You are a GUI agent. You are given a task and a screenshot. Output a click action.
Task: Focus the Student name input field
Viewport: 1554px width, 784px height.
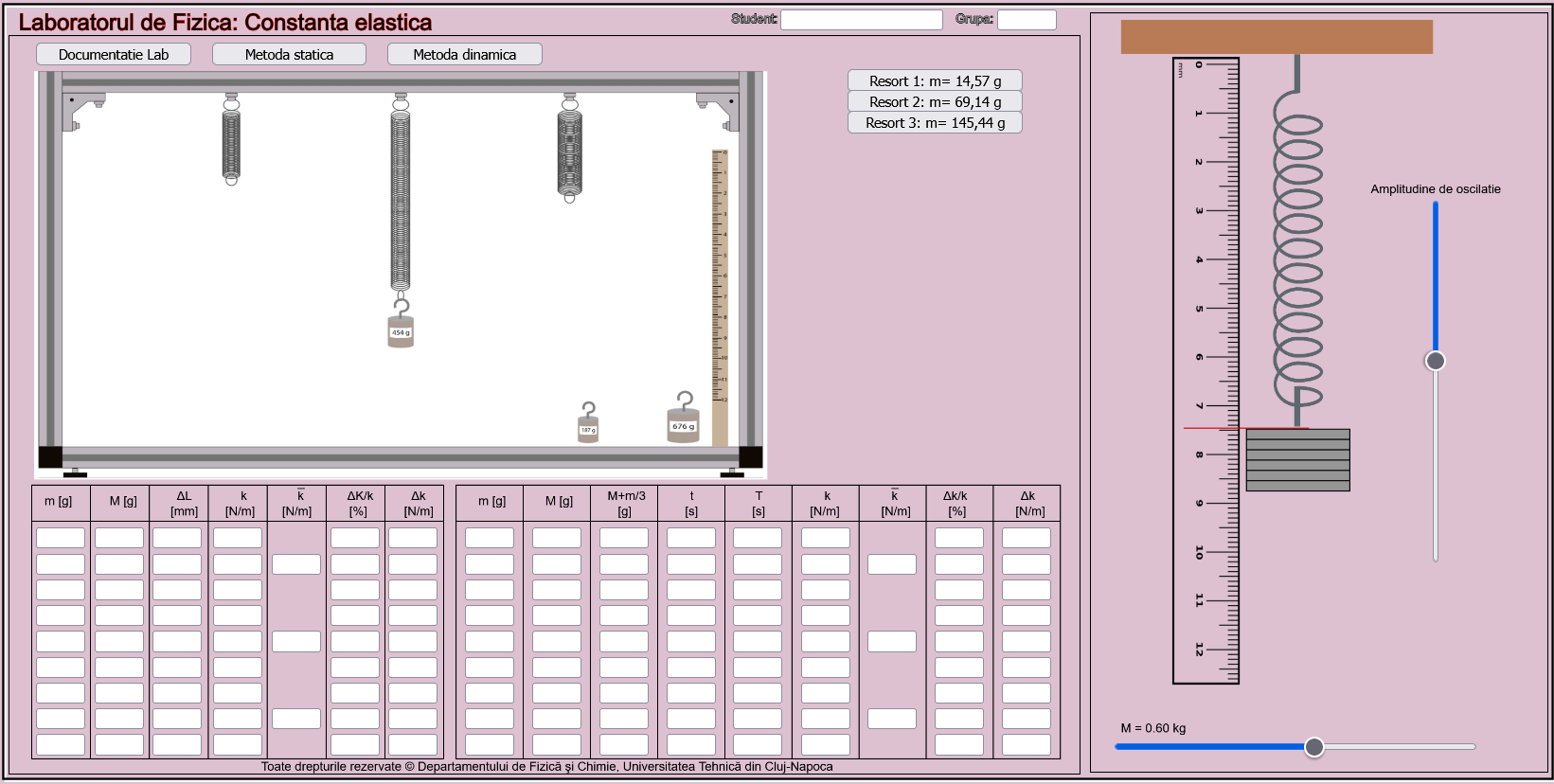(x=861, y=20)
